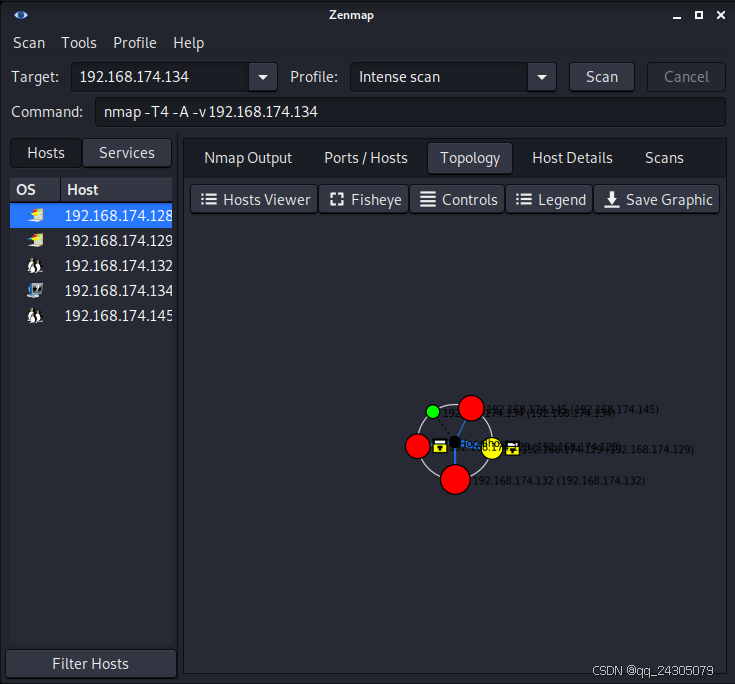Select the Topology tab
The height and width of the screenshot is (684, 735).
tap(470, 158)
